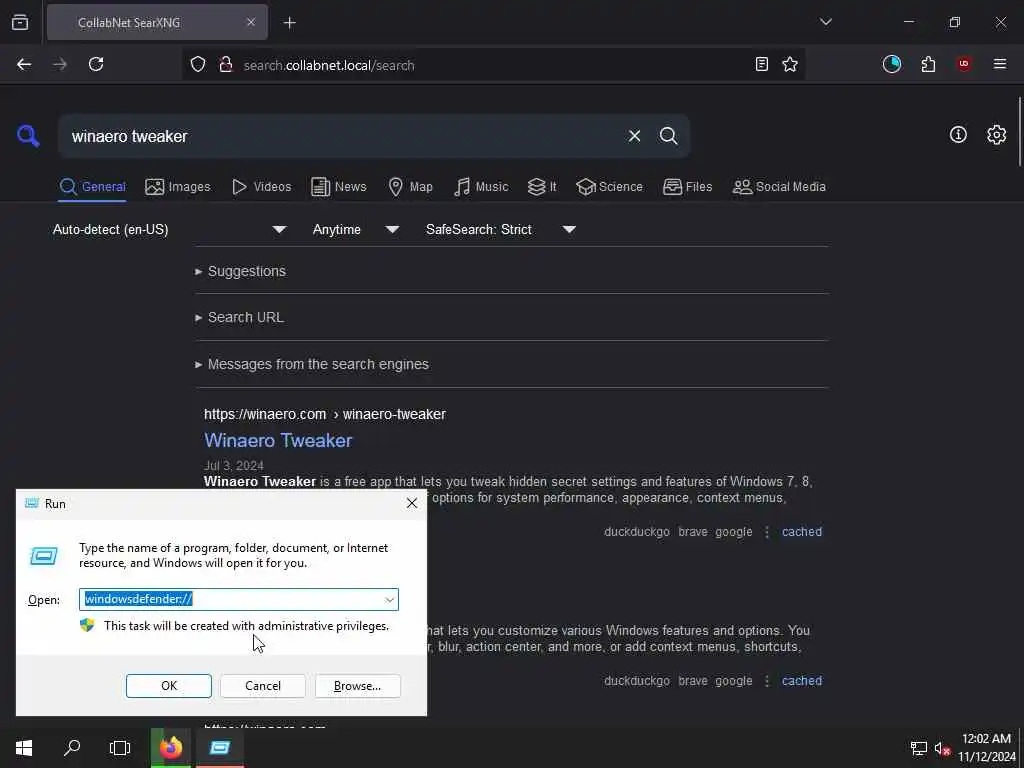
Task: Clear the search query with X icon
Action: 634,136
